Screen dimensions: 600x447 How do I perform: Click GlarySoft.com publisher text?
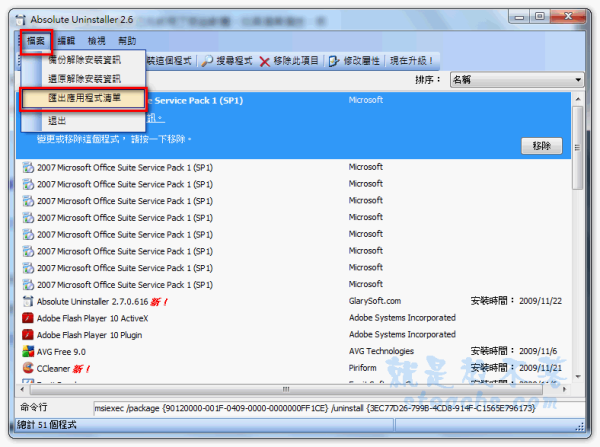click(x=375, y=301)
